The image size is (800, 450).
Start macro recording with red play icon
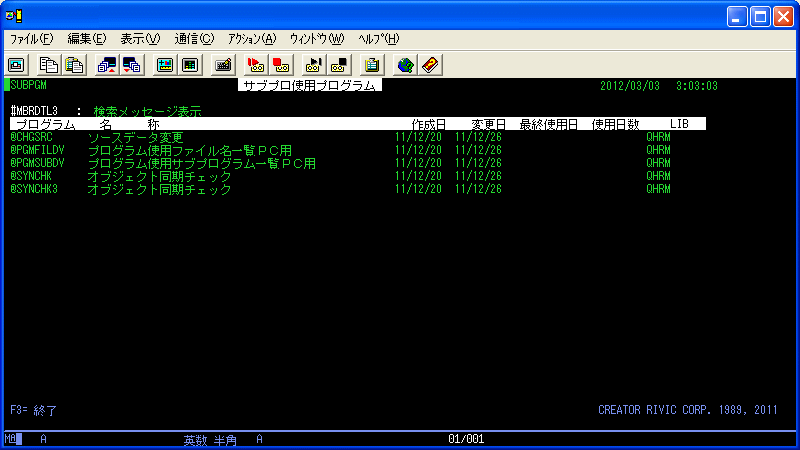pyautogui.click(x=256, y=65)
